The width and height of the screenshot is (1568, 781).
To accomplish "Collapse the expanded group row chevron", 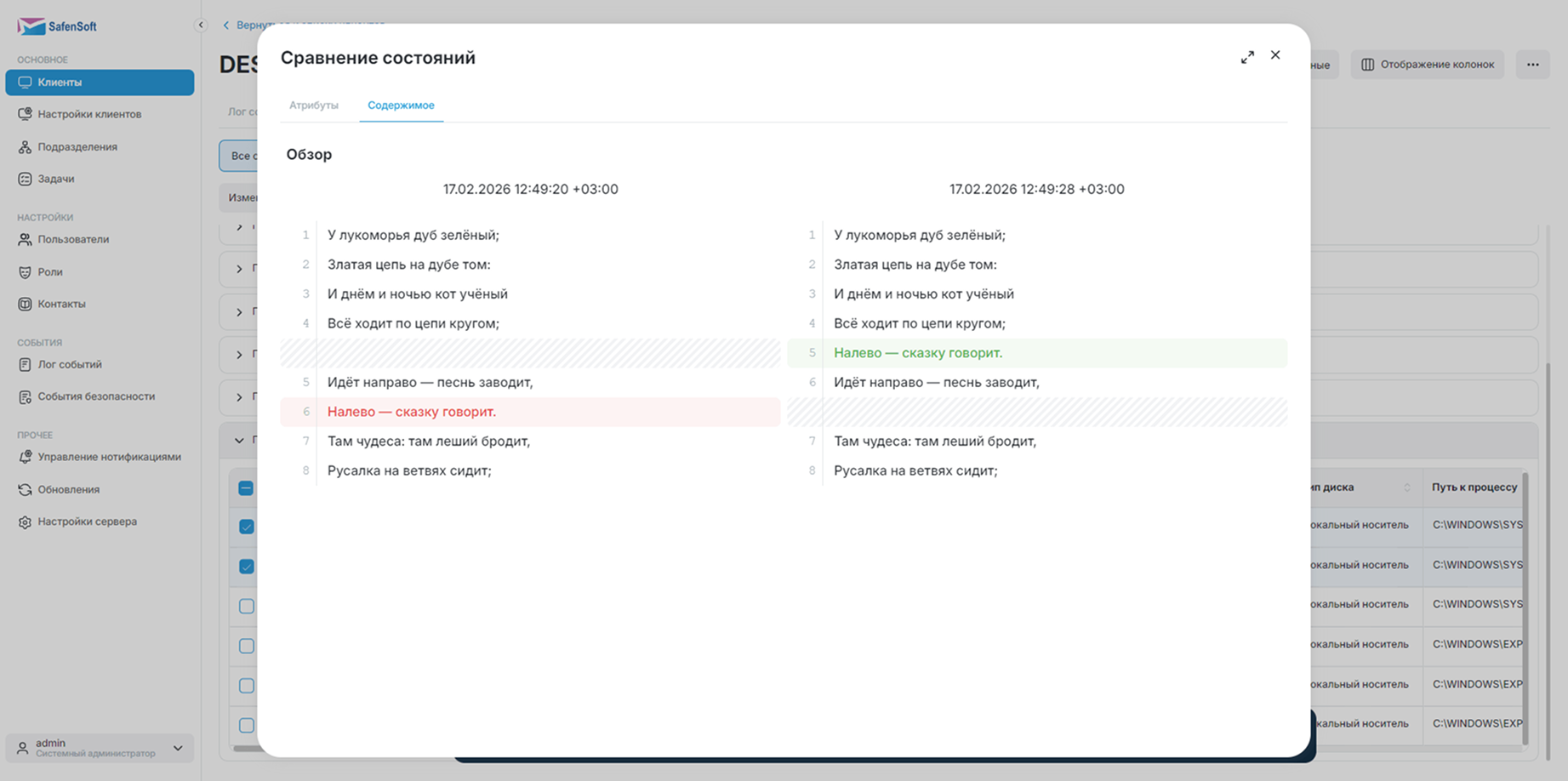I will [x=239, y=441].
